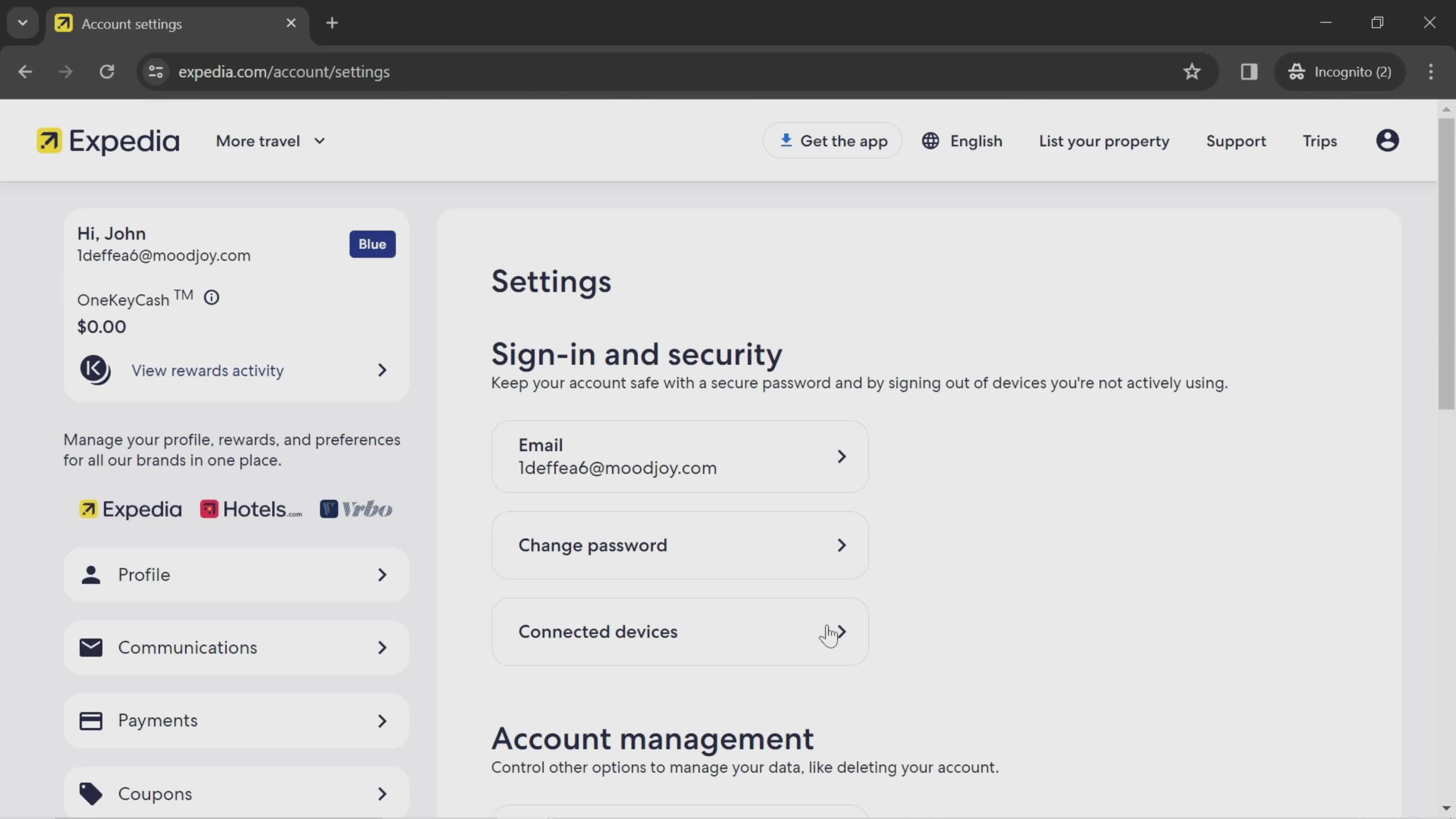Click the View rewards activity chevron
Viewport: 1456px width, 819px height.
(x=382, y=370)
